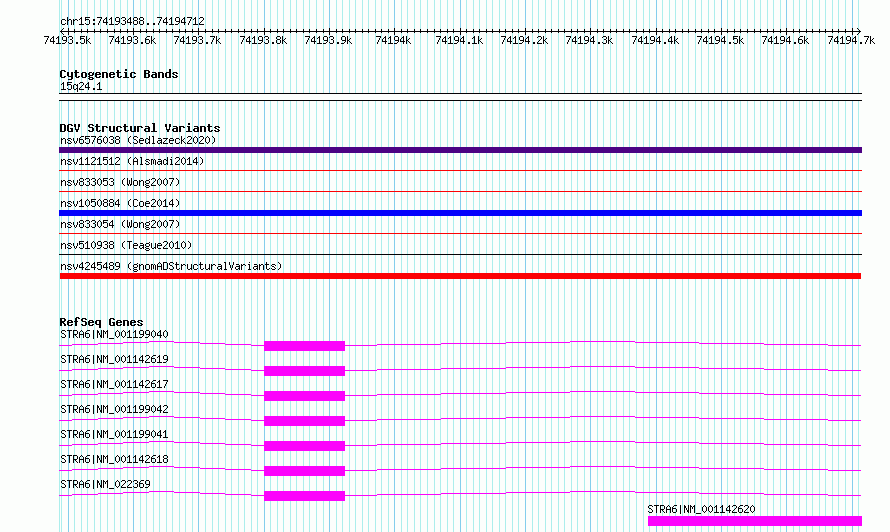
Task: Click the 74193.5k ruler tick label
Action: pyautogui.click(x=67, y=40)
